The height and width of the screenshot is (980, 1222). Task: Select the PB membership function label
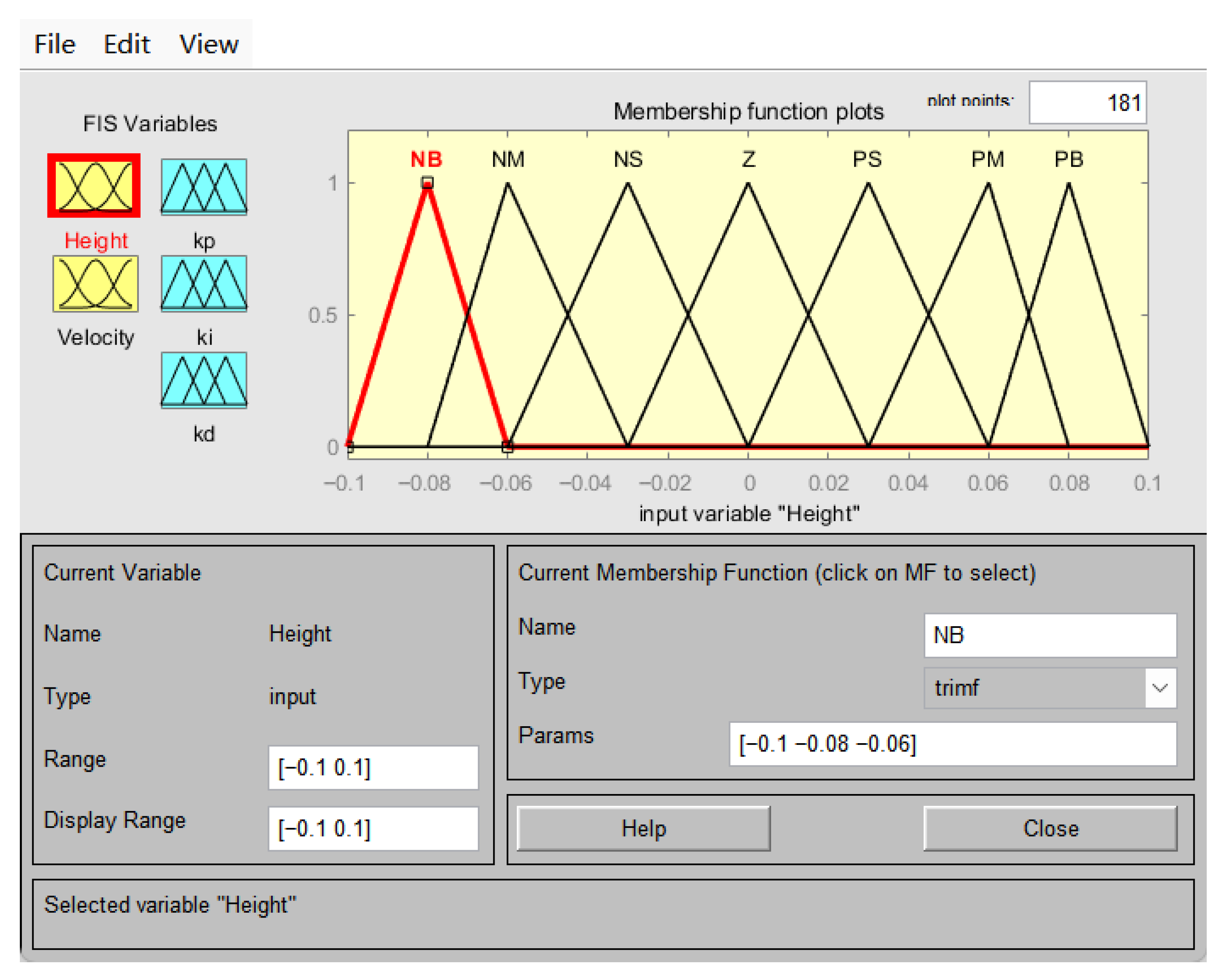[x=1068, y=159]
